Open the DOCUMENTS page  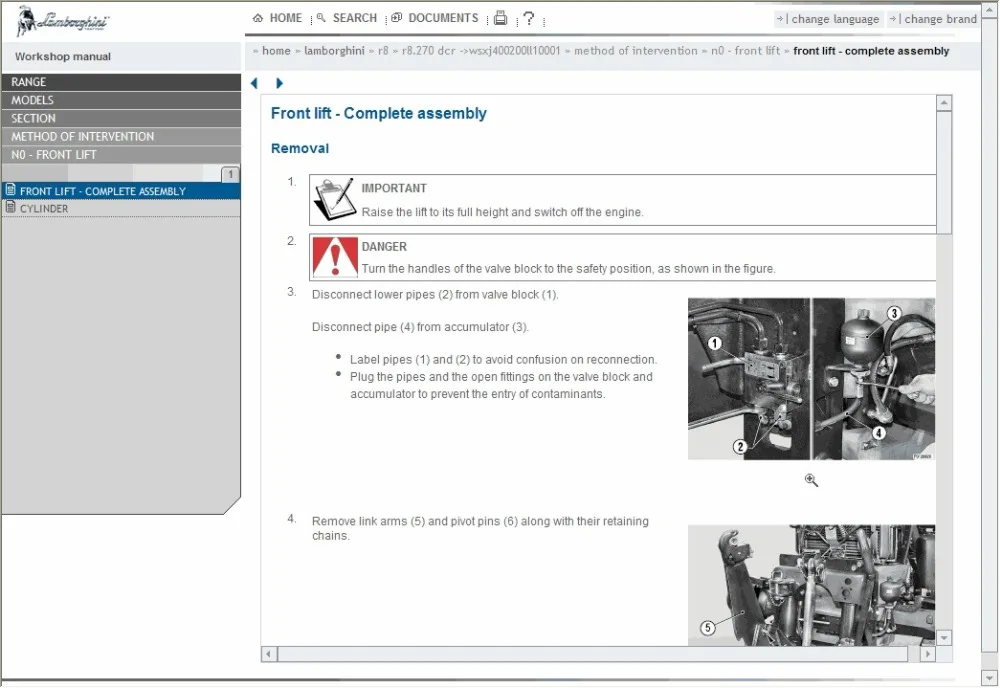(x=434, y=18)
